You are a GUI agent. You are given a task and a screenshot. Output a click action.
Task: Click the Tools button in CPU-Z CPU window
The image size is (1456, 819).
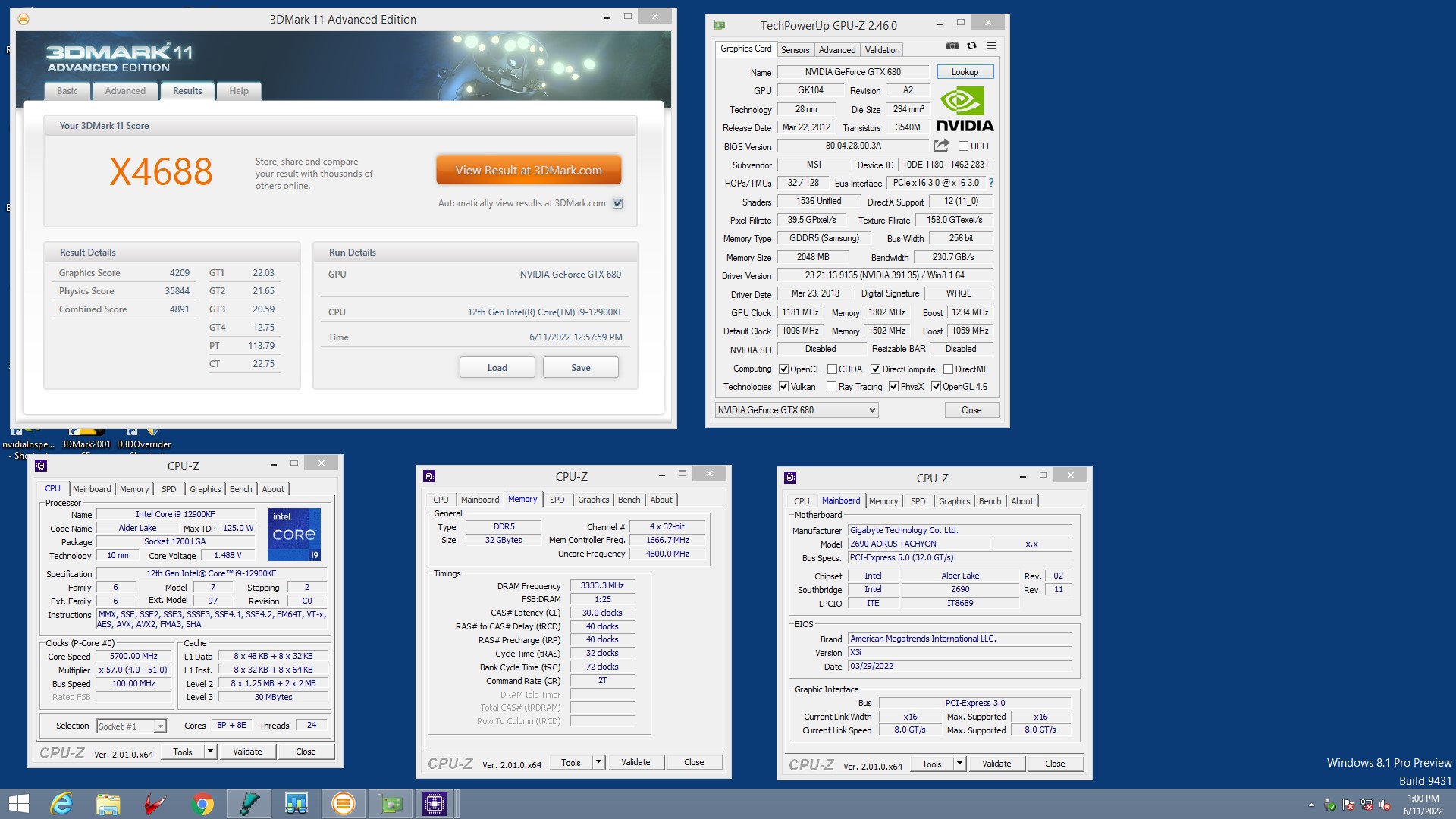183,752
